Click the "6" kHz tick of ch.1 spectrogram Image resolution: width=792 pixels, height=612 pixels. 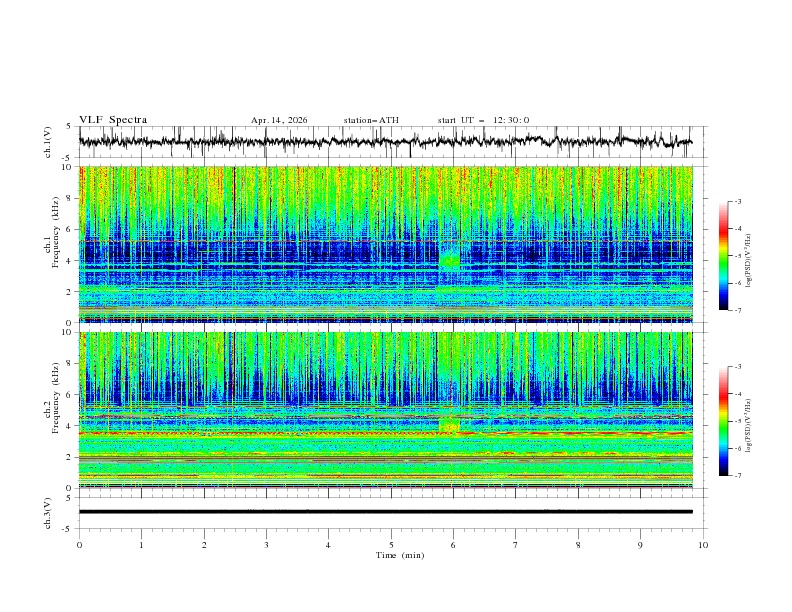click(70, 229)
